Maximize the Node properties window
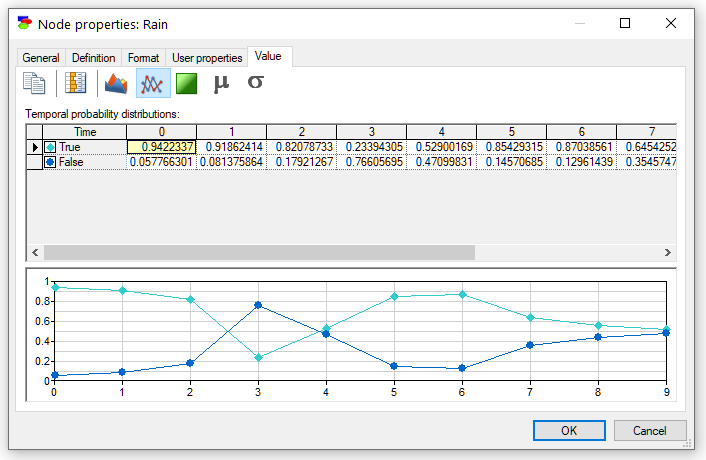 625,23
